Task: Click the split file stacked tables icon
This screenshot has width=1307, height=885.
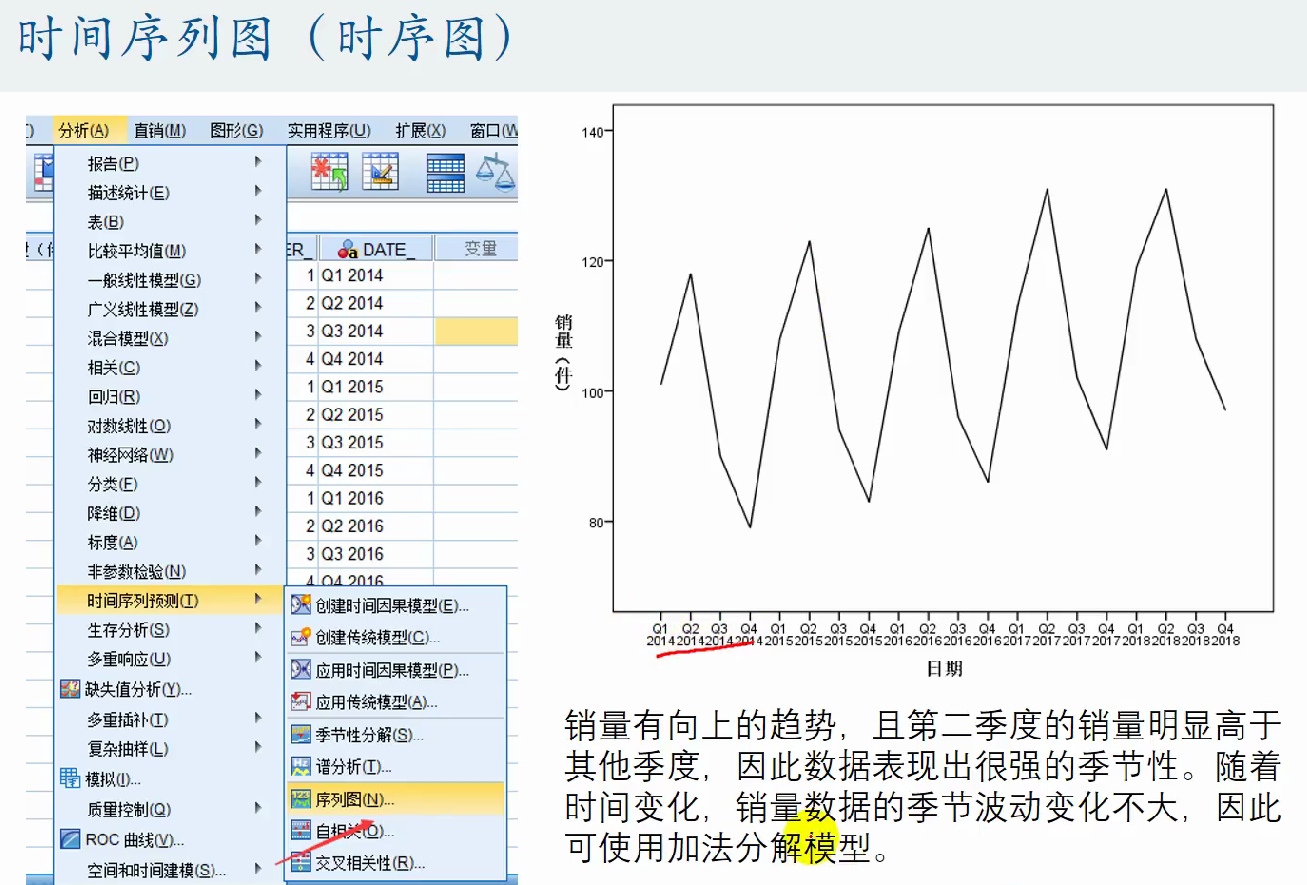Action: pos(446,172)
